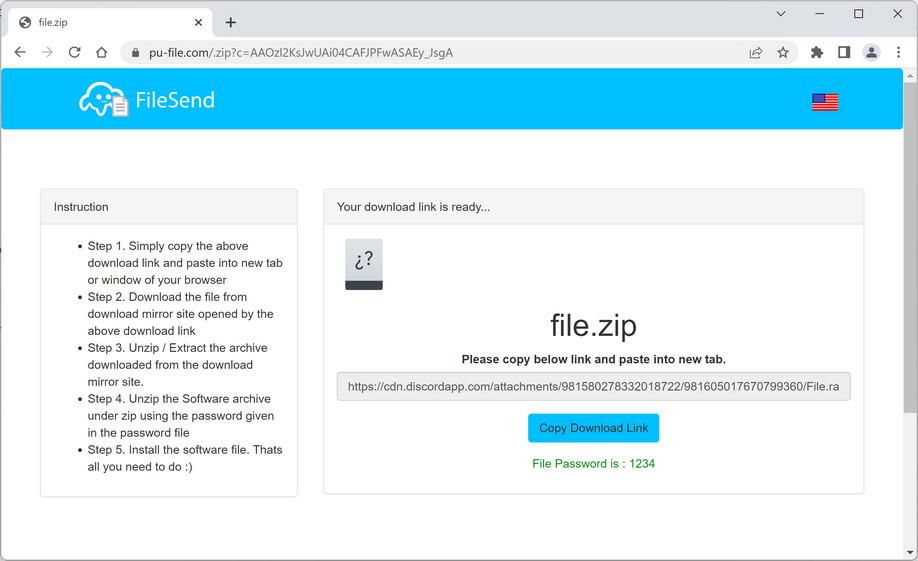Open the US flag language selector
The width and height of the screenshot is (918, 561).
click(x=825, y=102)
